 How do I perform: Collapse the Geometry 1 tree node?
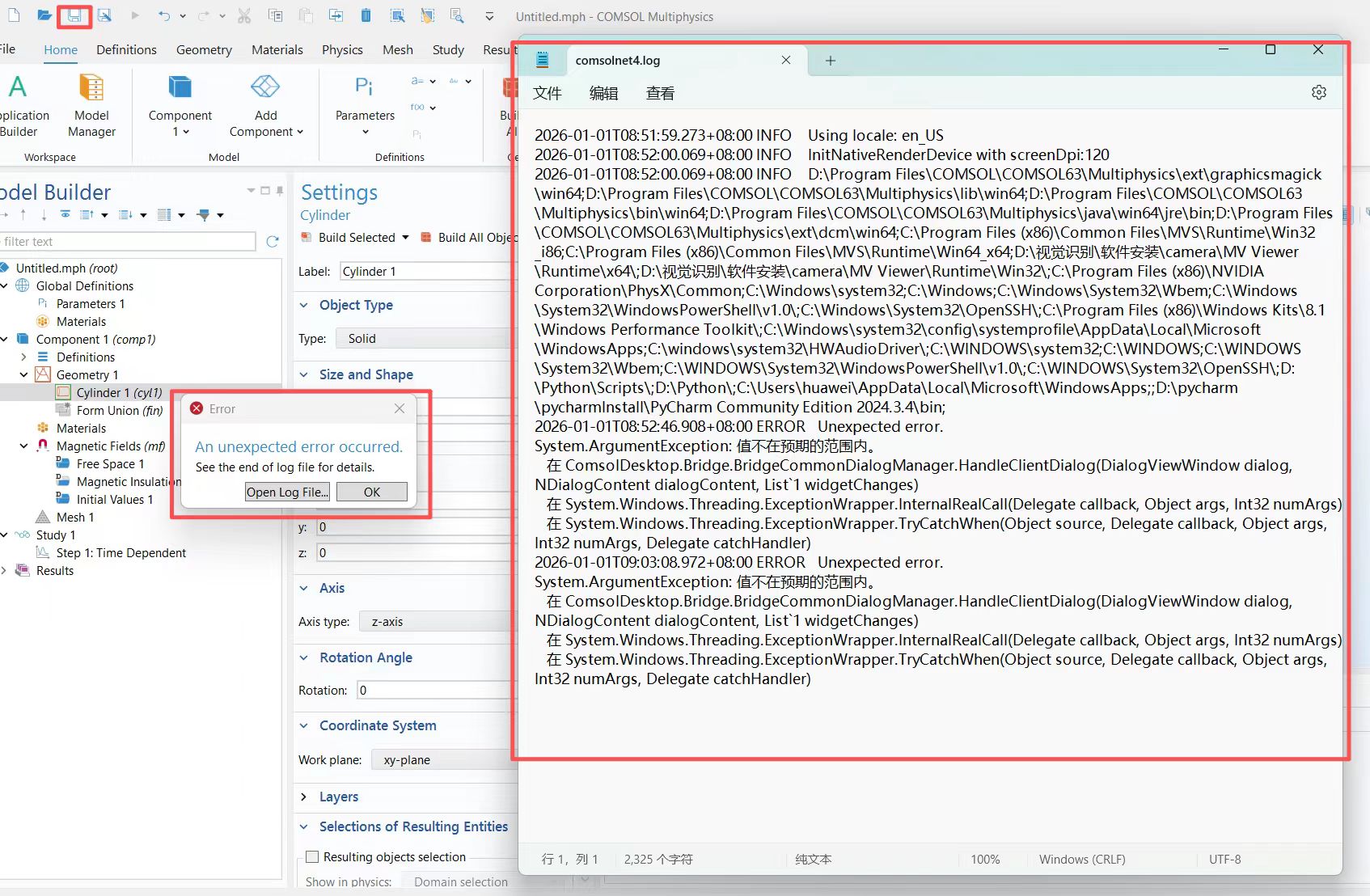[23, 374]
